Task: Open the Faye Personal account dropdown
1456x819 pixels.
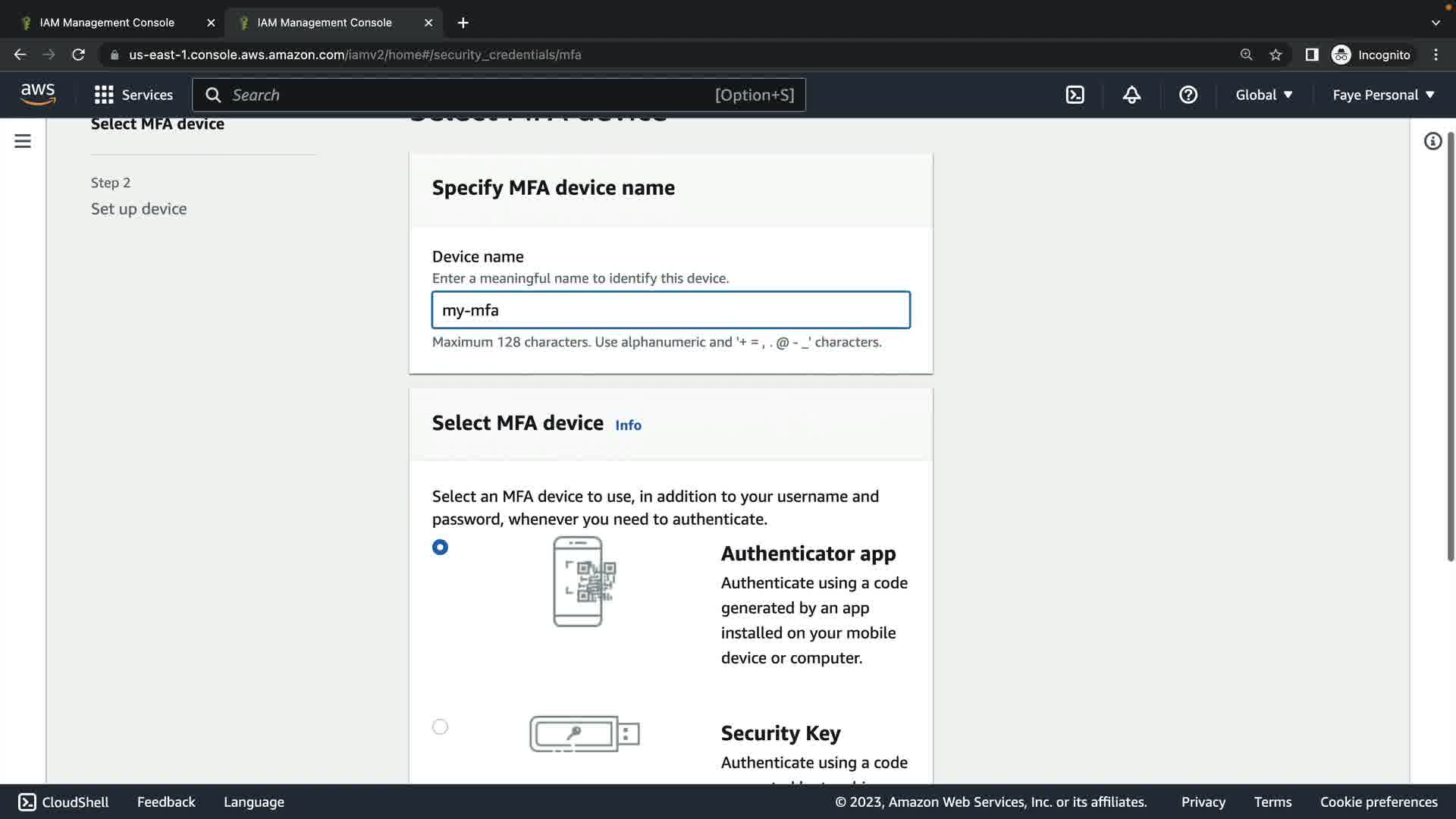Action: [1383, 95]
